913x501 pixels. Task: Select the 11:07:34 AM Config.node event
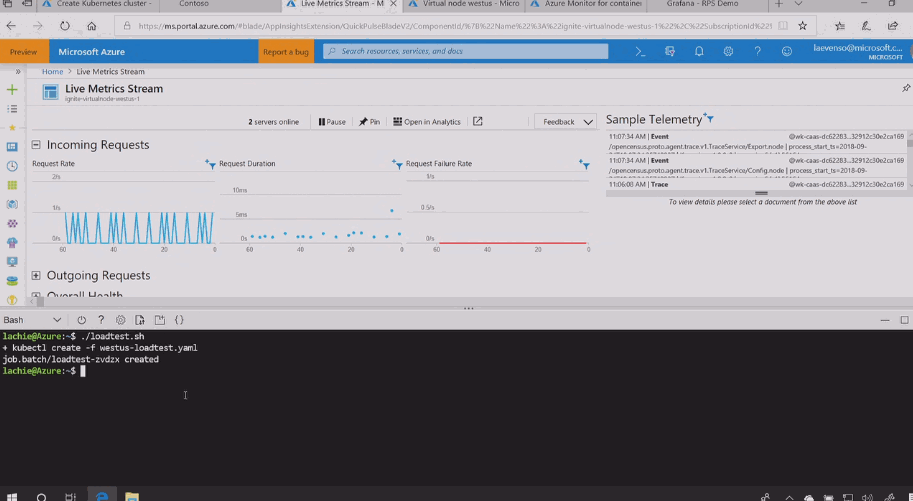(x=756, y=165)
